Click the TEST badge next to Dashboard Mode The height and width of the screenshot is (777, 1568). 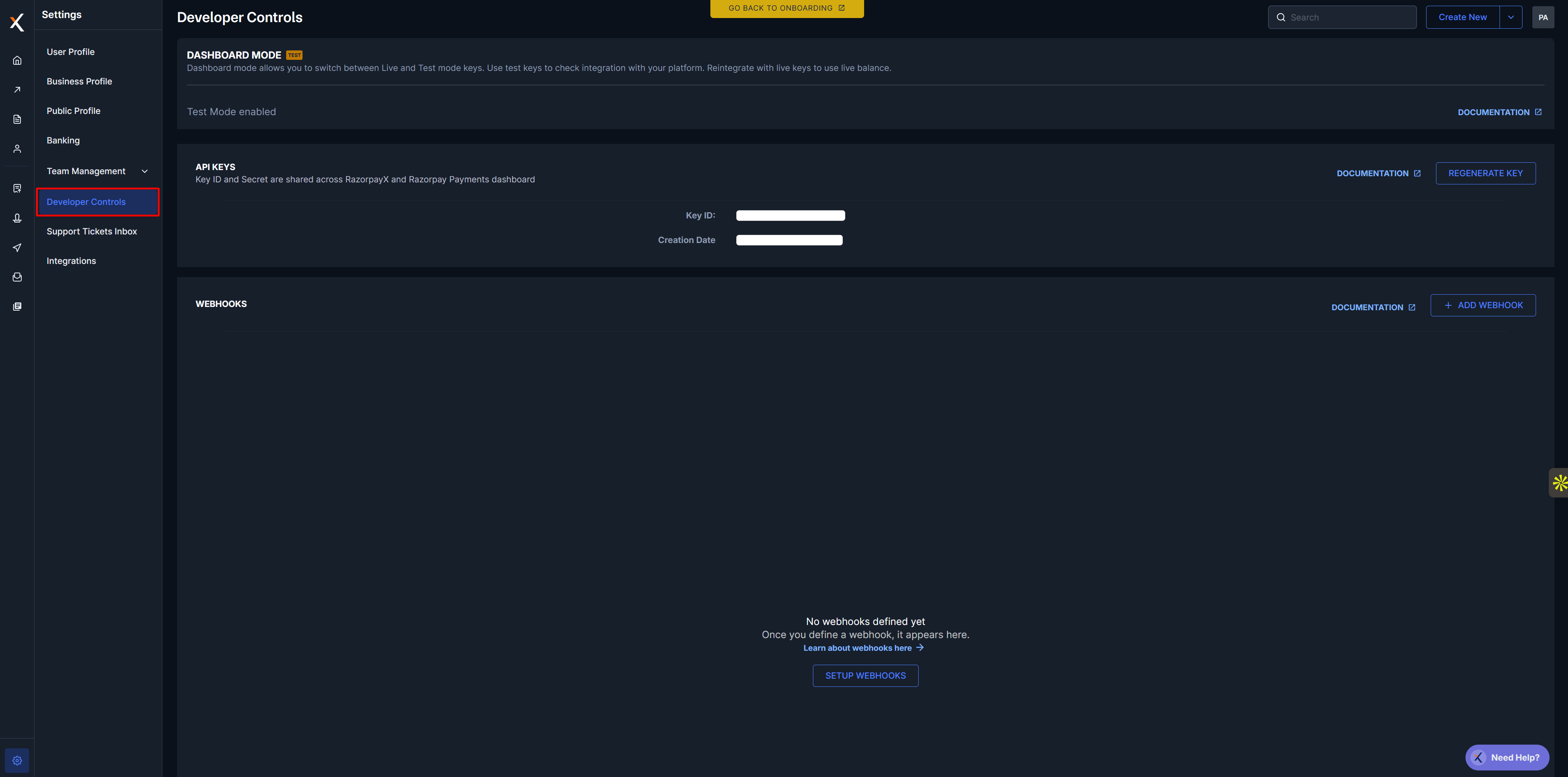tap(295, 55)
